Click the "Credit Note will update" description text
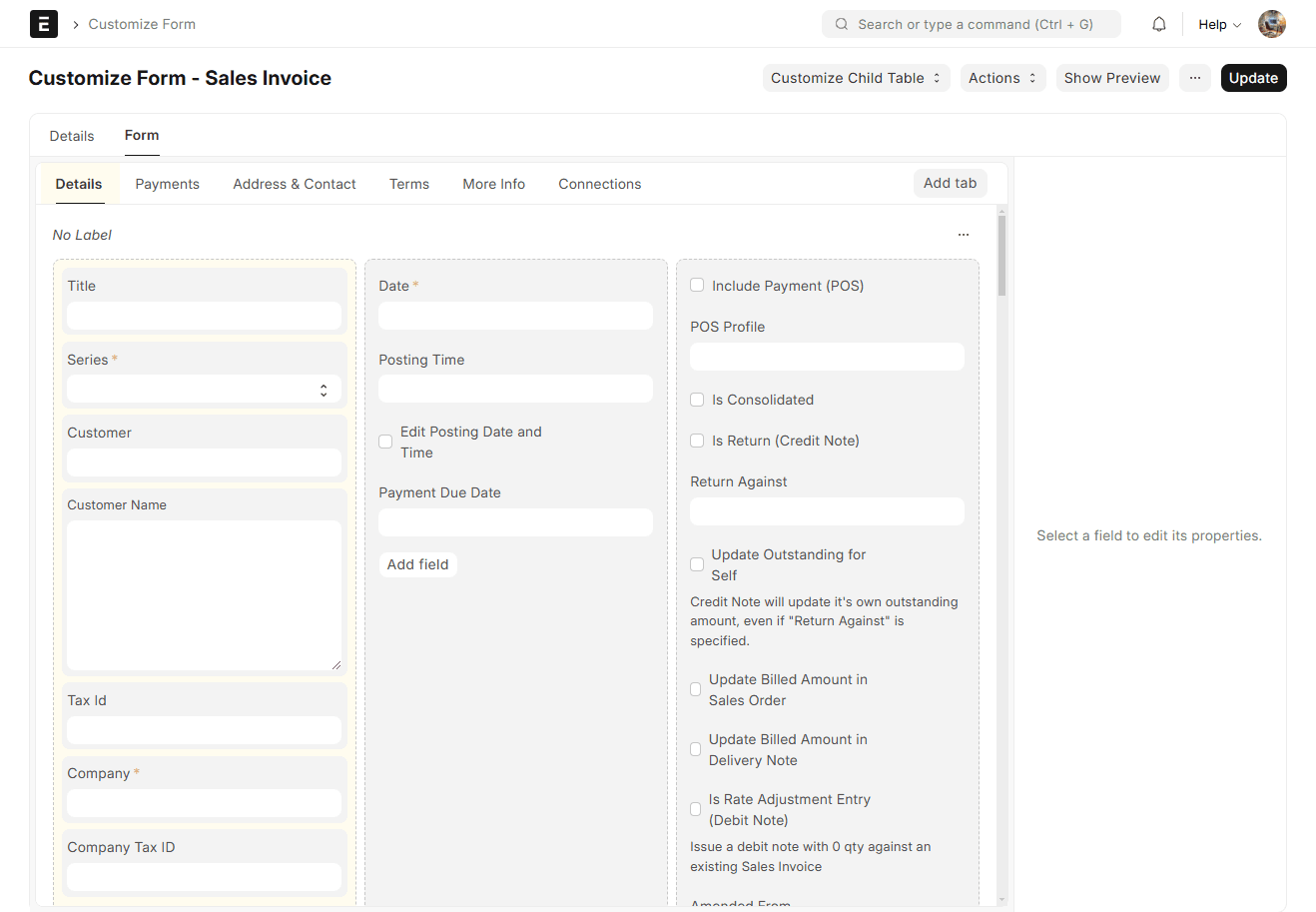Image resolution: width=1316 pixels, height=912 pixels. coord(824,621)
